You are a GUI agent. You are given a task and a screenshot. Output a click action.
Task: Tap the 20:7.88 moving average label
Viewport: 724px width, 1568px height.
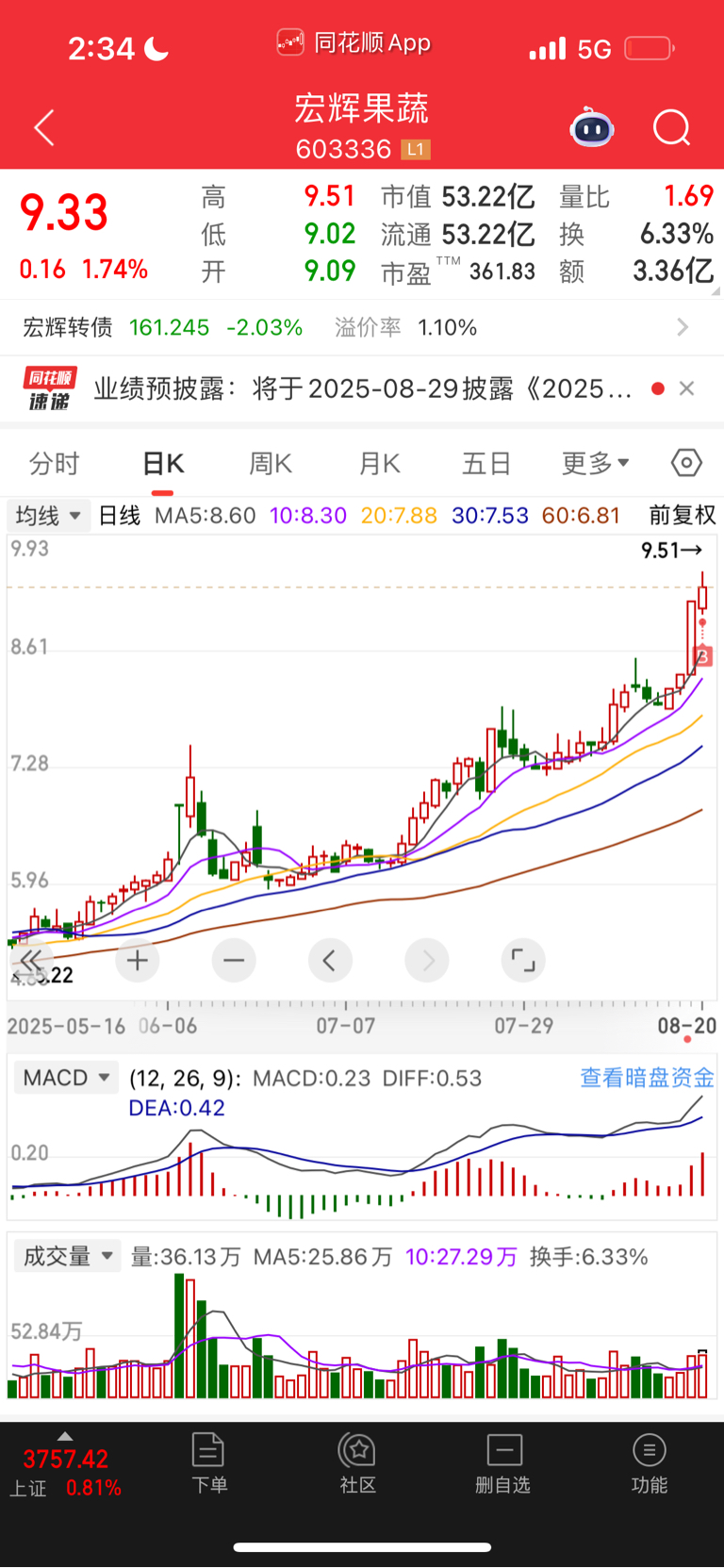[399, 516]
